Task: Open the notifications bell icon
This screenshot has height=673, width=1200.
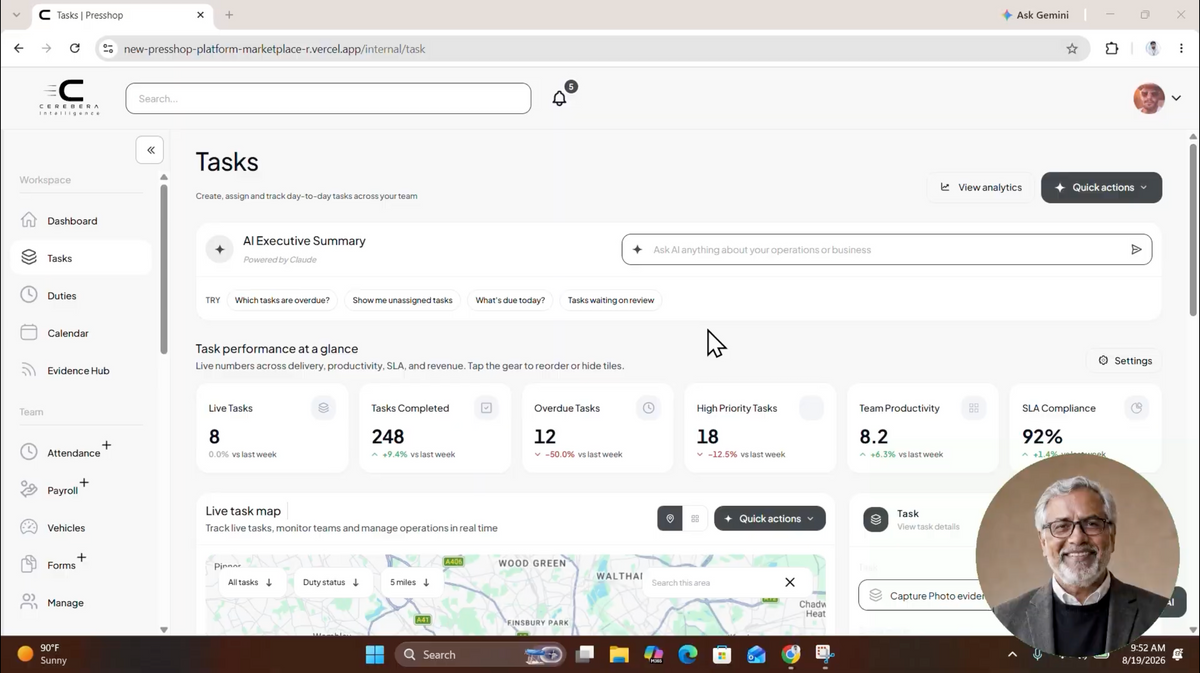Action: pos(560,98)
